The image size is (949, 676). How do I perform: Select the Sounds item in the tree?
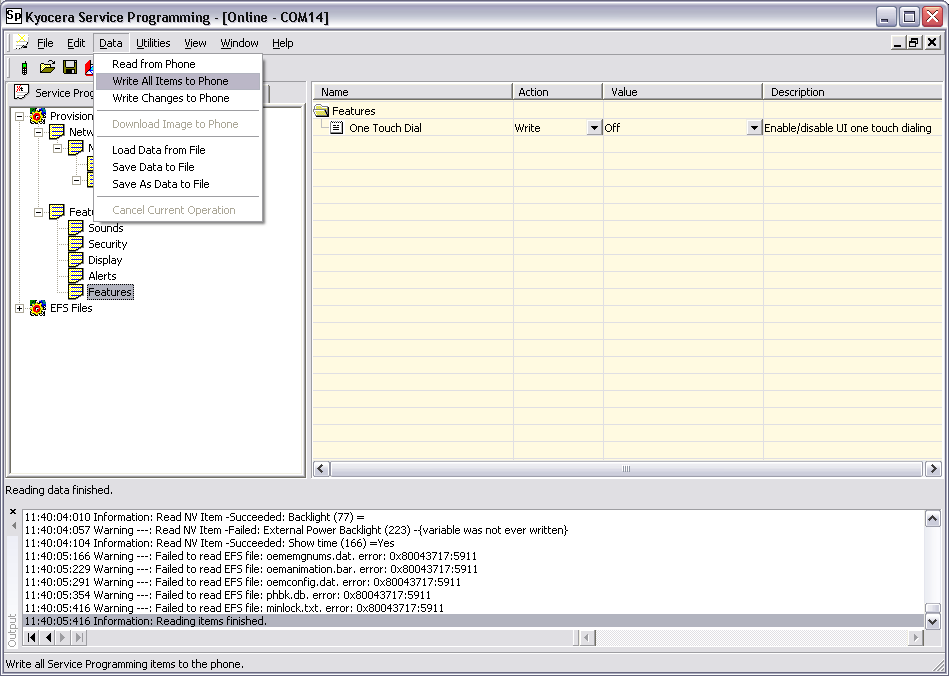click(x=105, y=228)
